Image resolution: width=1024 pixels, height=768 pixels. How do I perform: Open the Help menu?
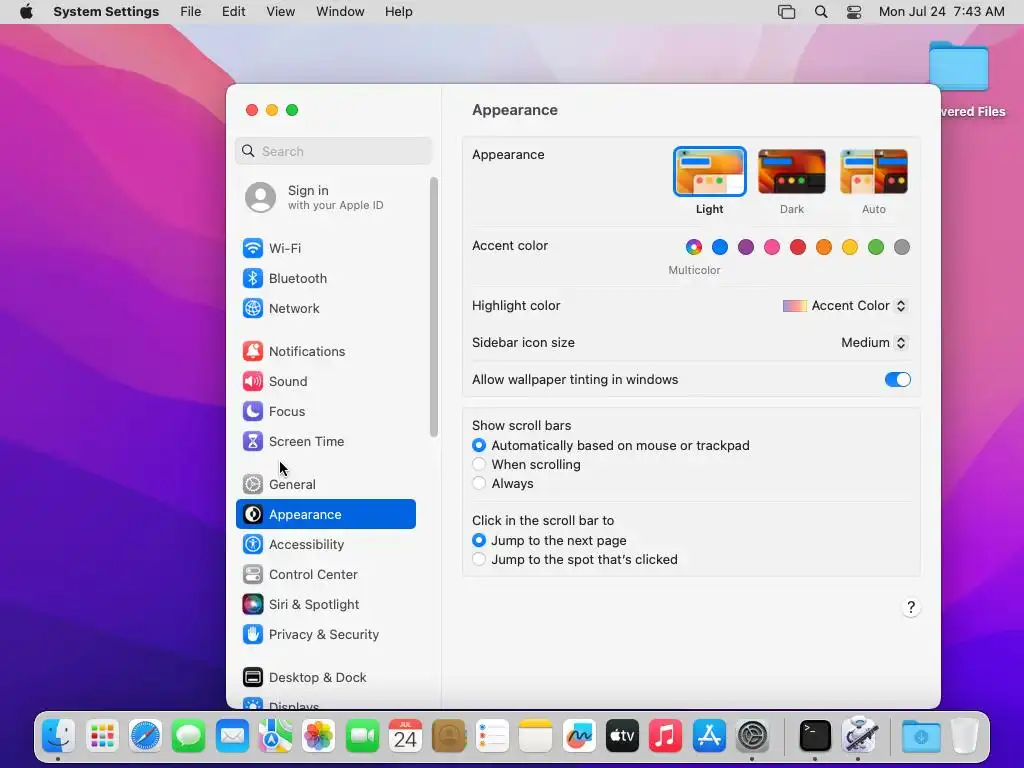point(398,12)
